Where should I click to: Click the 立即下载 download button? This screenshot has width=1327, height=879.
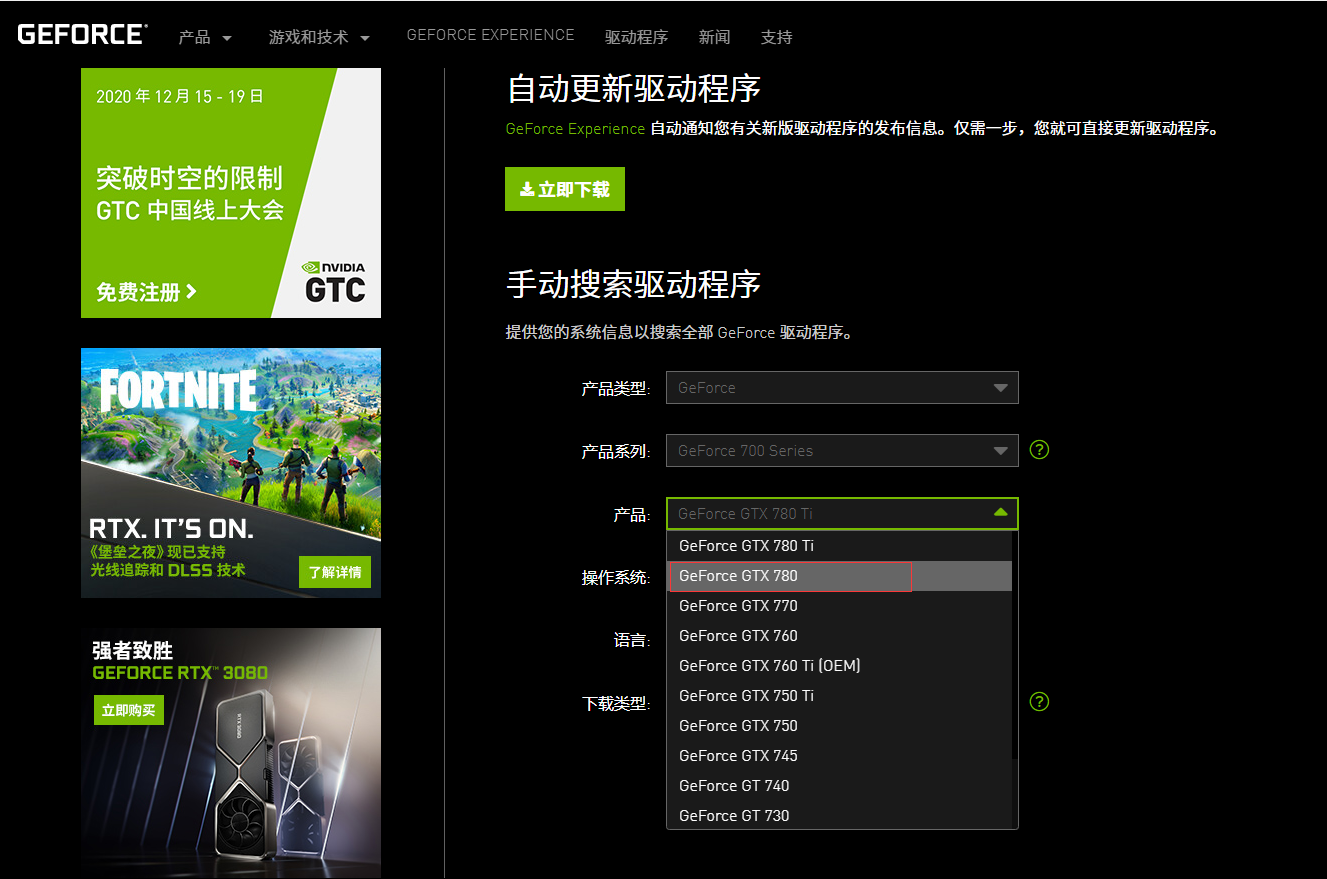tap(564, 189)
